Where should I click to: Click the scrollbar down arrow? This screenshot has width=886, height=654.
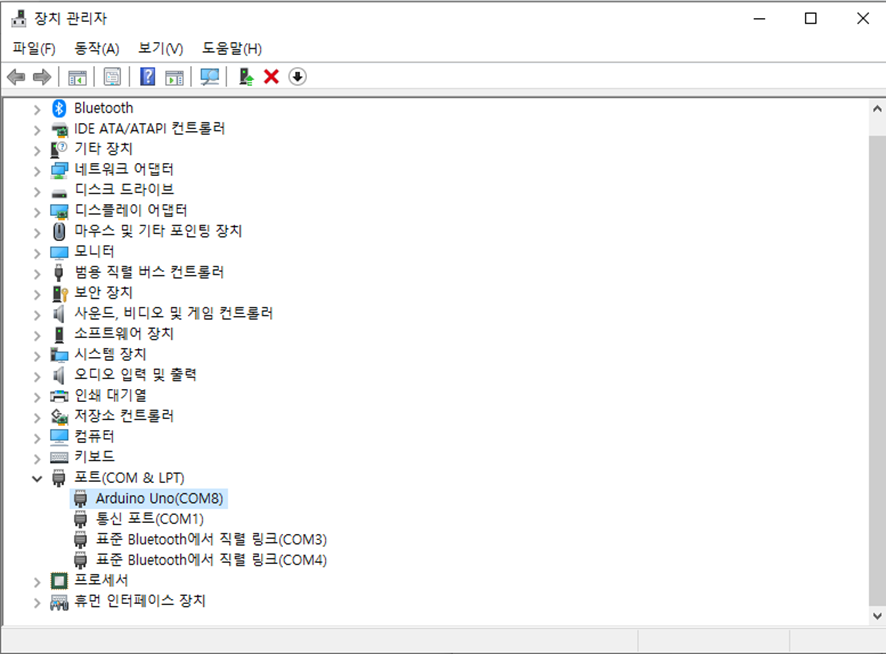pos(877,616)
